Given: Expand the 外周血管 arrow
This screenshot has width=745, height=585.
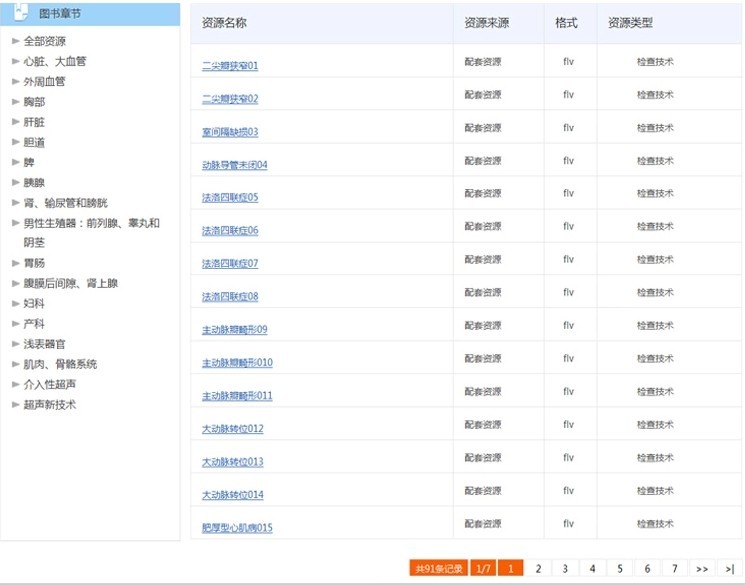Looking at the screenshot, I should click(x=16, y=82).
